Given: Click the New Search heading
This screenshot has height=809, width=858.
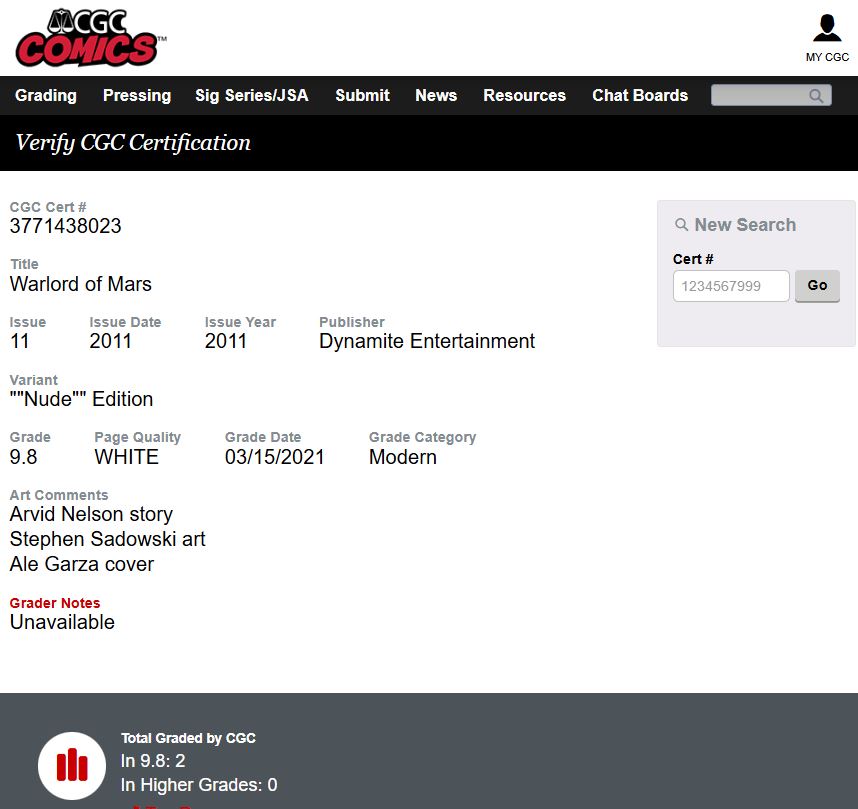Looking at the screenshot, I should (x=745, y=224).
